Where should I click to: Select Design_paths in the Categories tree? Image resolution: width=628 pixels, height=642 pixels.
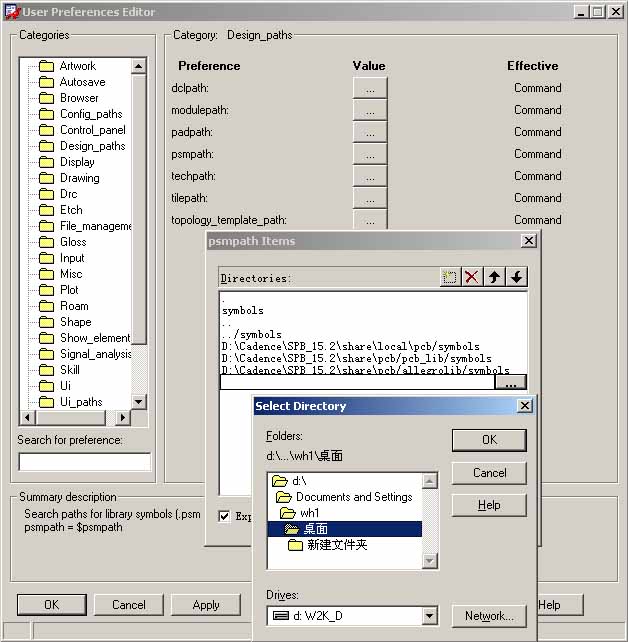pos(82,146)
